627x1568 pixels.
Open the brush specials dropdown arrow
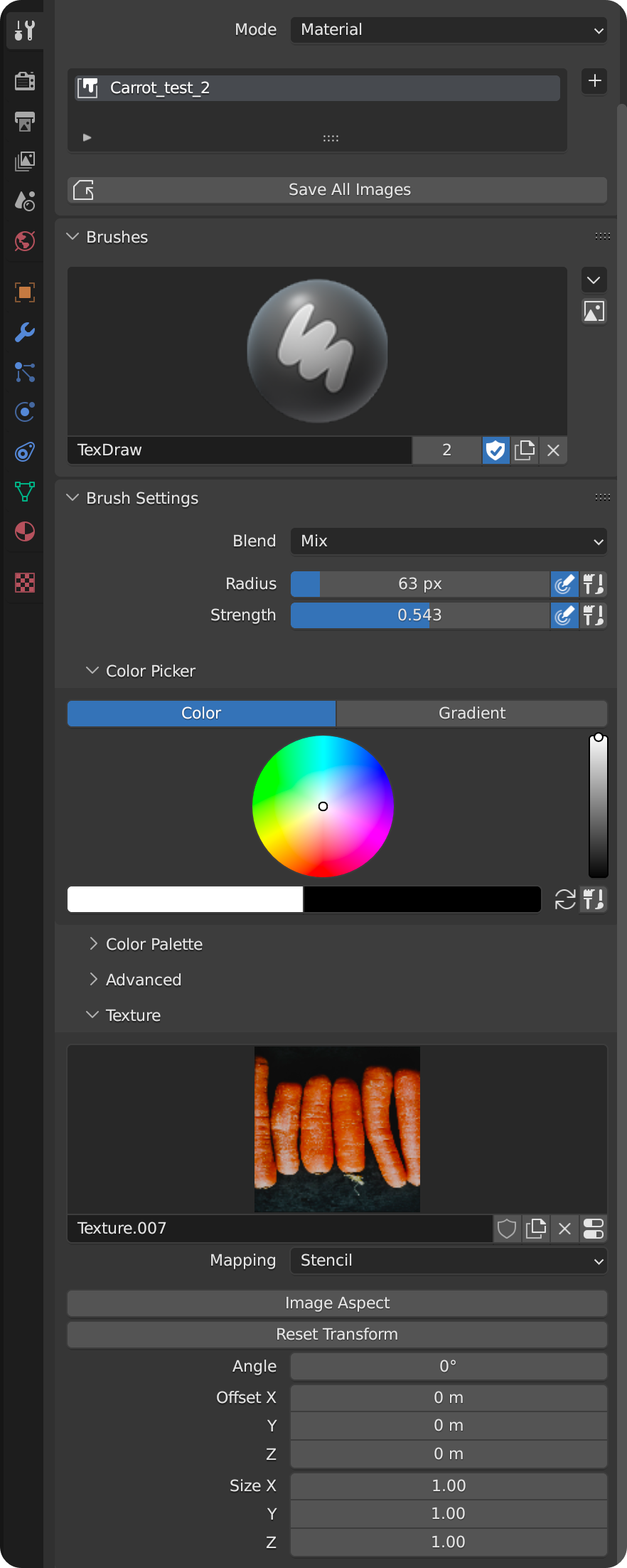[x=594, y=280]
